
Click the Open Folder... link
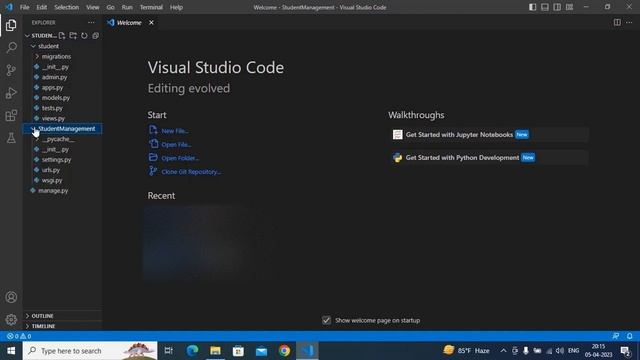coord(180,158)
